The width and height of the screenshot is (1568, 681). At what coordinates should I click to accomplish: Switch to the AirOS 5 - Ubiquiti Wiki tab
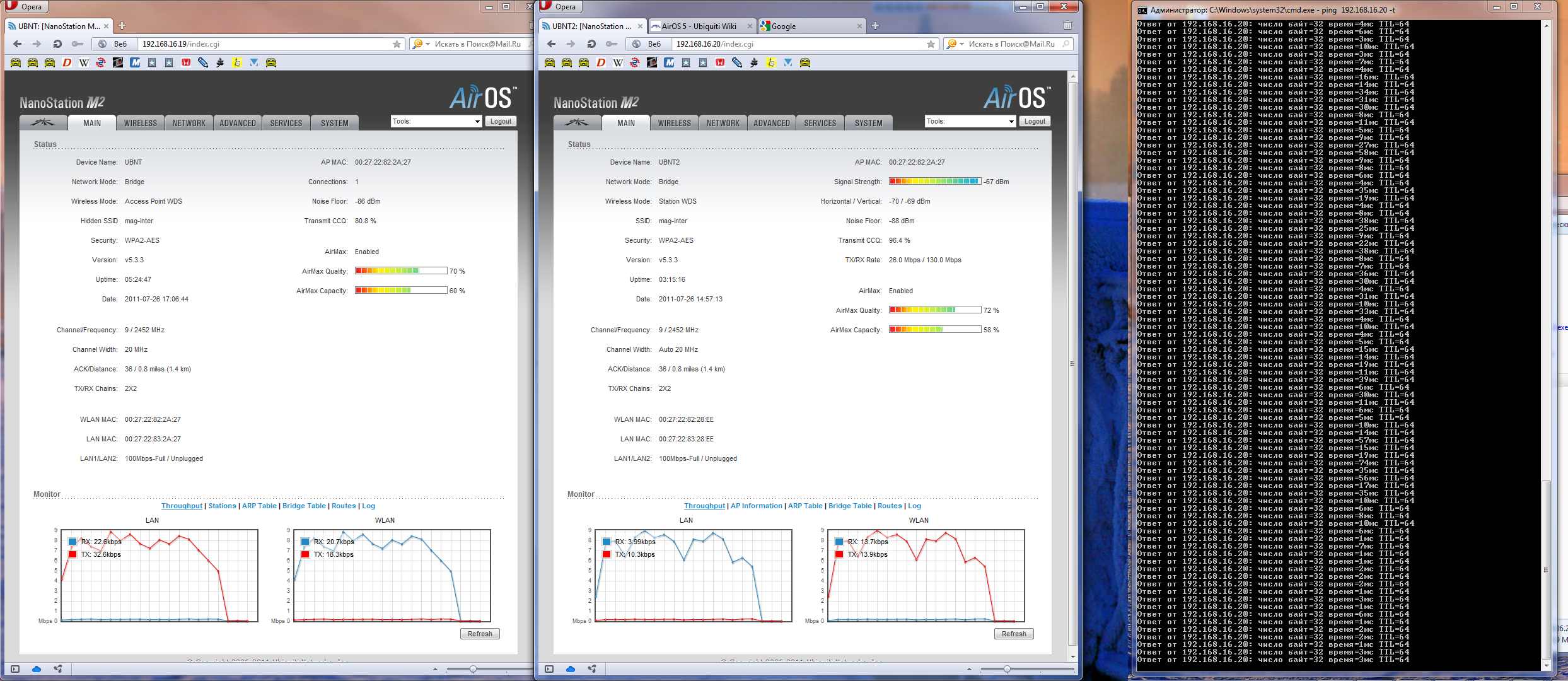coord(702,26)
